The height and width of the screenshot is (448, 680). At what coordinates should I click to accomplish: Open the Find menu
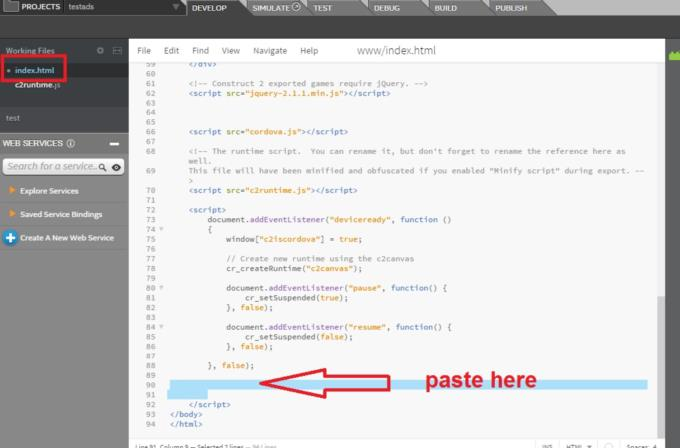point(200,51)
